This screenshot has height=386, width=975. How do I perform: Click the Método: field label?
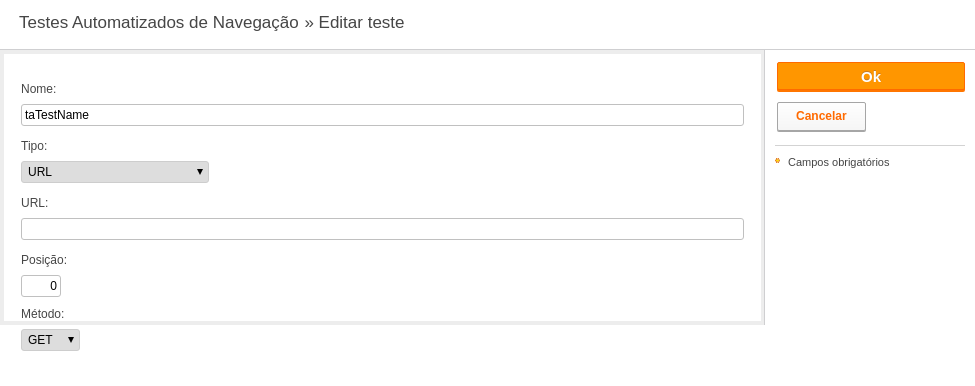tap(42, 314)
